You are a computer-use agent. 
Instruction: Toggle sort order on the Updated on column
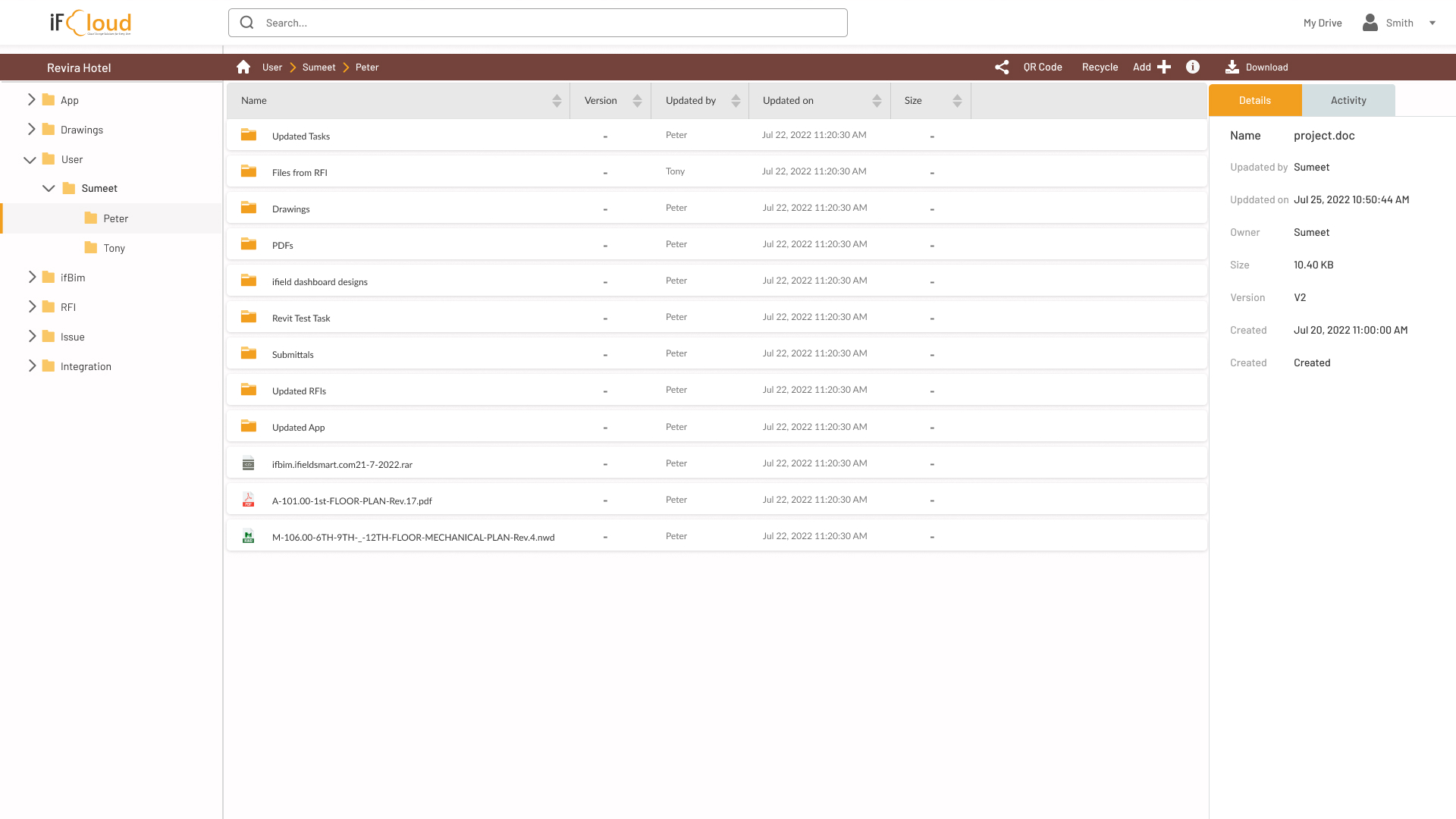click(877, 100)
